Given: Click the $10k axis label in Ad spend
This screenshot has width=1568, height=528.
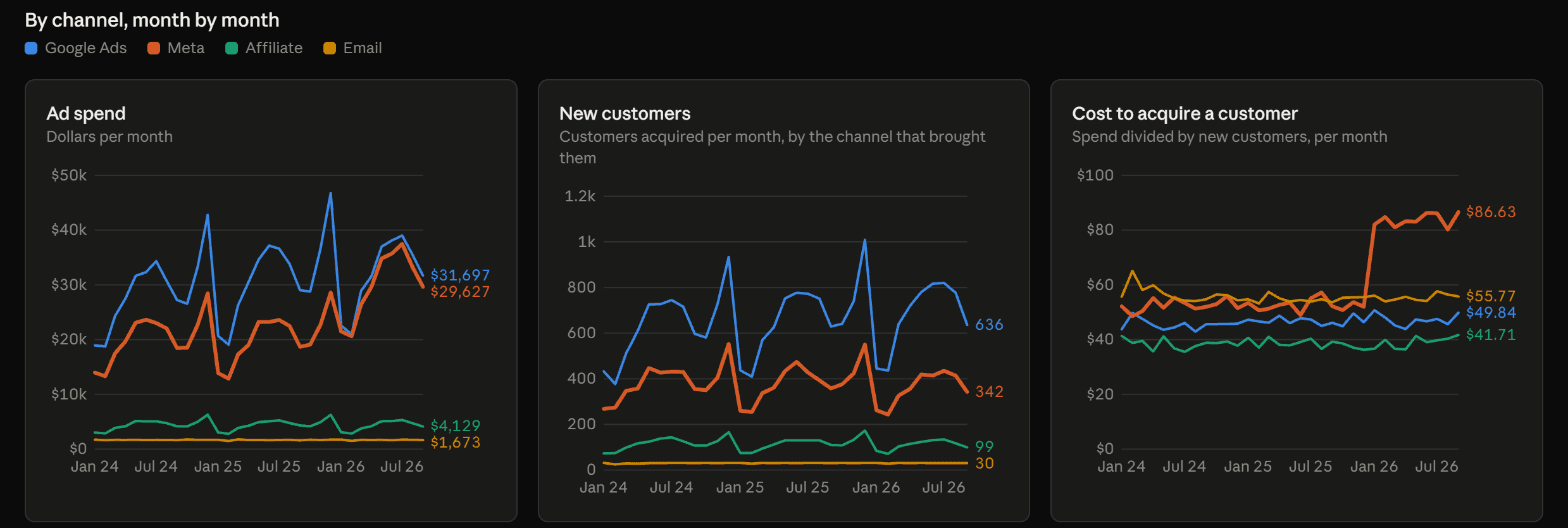Looking at the screenshot, I should pyautogui.click(x=69, y=394).
